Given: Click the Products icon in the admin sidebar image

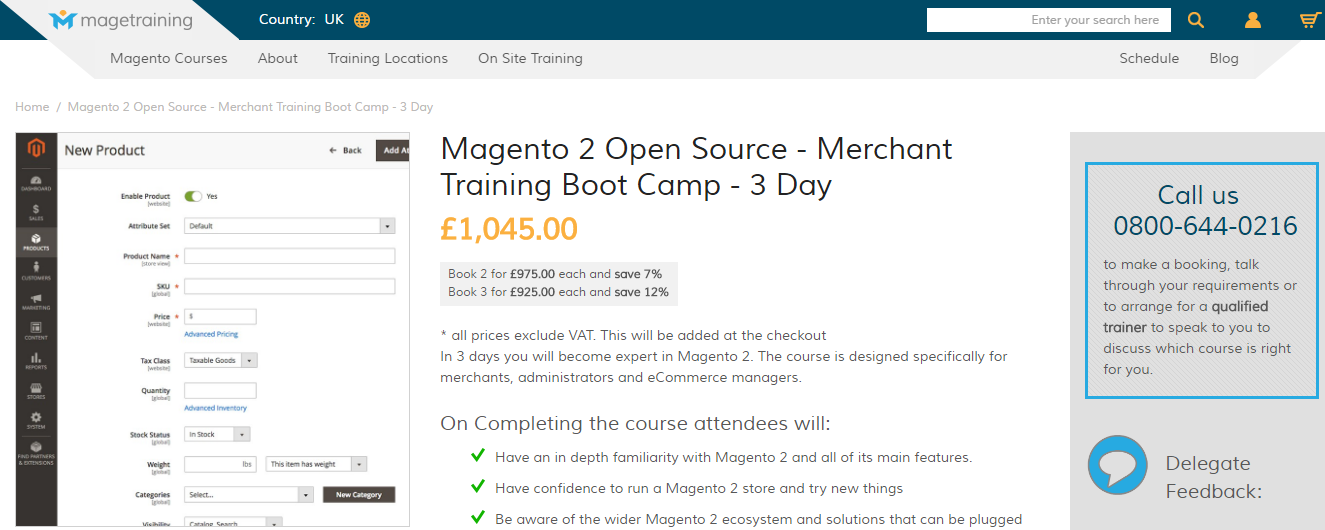Looking at the screenshot, I should pyautogui.click(x=36, y=241).
